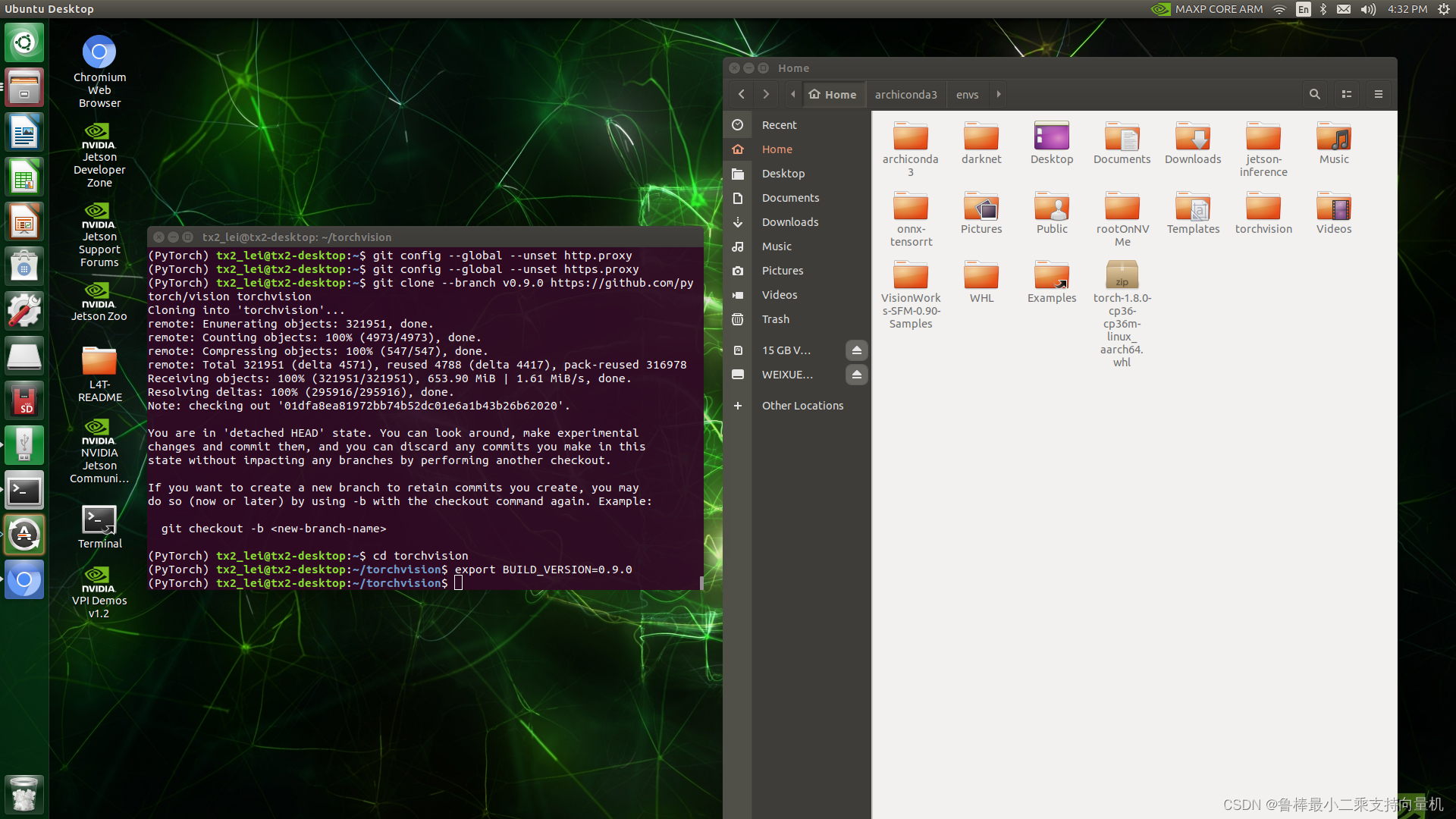The width and height of the screenshot is (1456, 819).
Task: Expand archiconda3 breadcrumb path
Action: (x=906, y=94)
